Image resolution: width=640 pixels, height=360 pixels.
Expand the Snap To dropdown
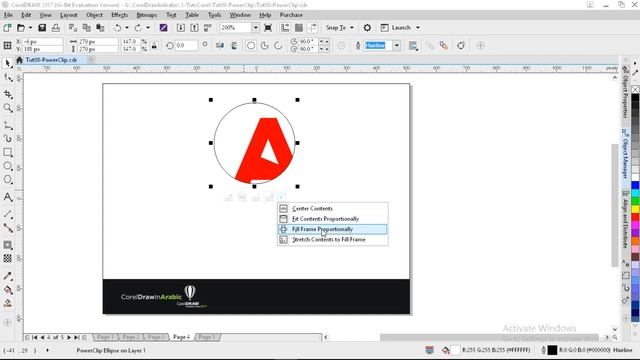(x=352, y=28)
